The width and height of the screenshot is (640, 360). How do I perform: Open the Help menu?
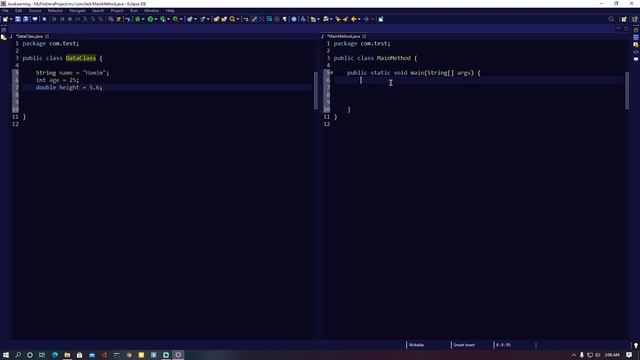pyautogui.click(x=170, y=11)
